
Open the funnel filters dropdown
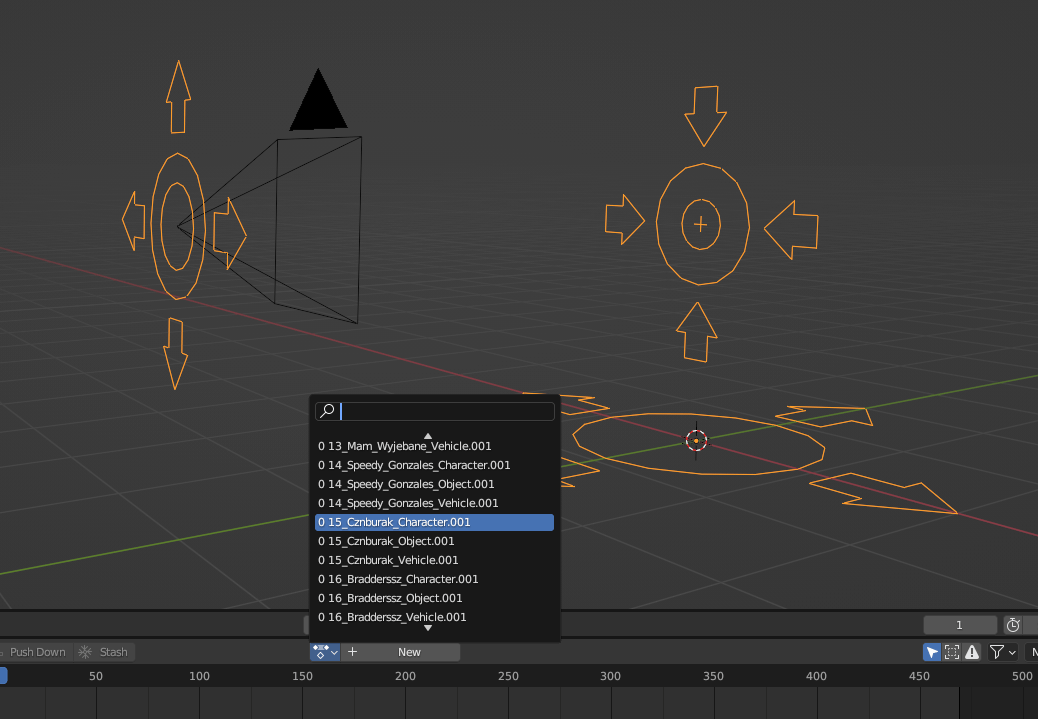pos(1002,652)
